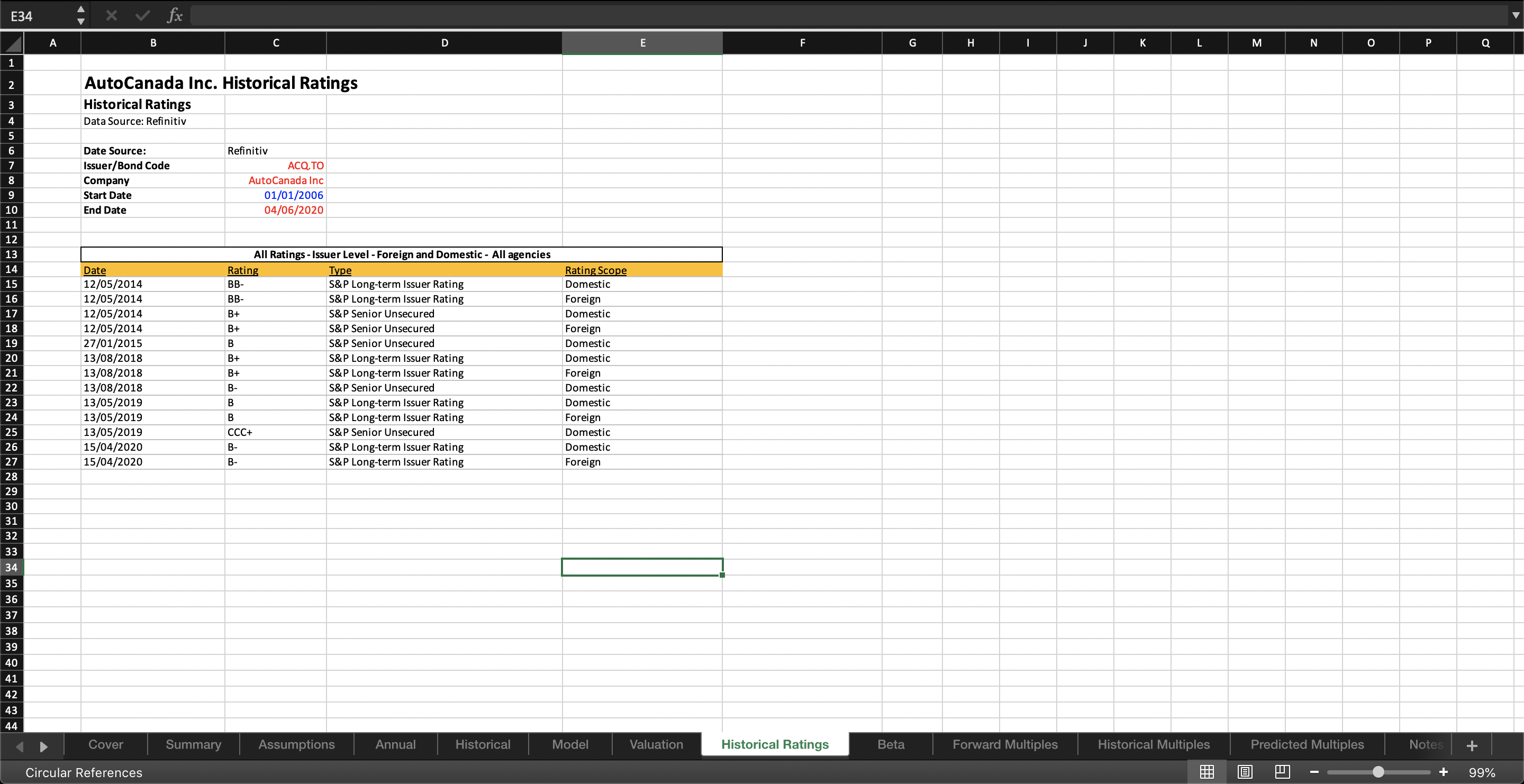Select row 34 header

(x=11, y=568)
